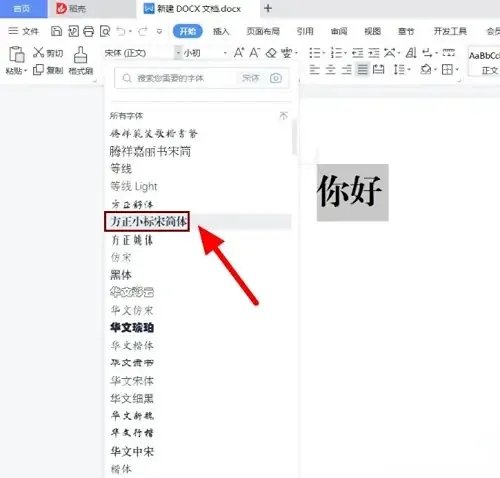Click the sort text icon
Viewport: 500px width, 478px height.
[x=411, y=53]
